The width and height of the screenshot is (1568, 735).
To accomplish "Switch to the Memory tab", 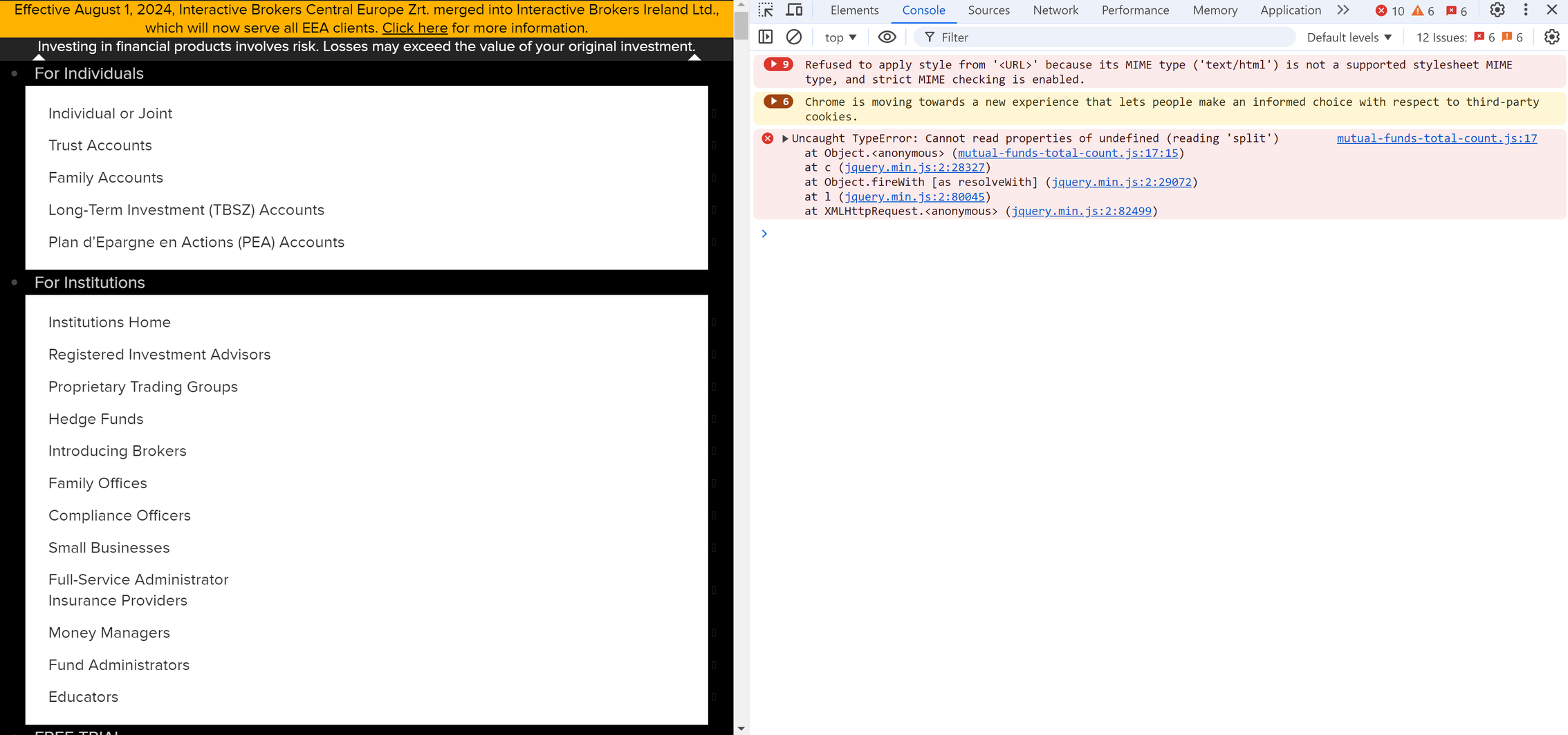I will tap(1215, 10).
